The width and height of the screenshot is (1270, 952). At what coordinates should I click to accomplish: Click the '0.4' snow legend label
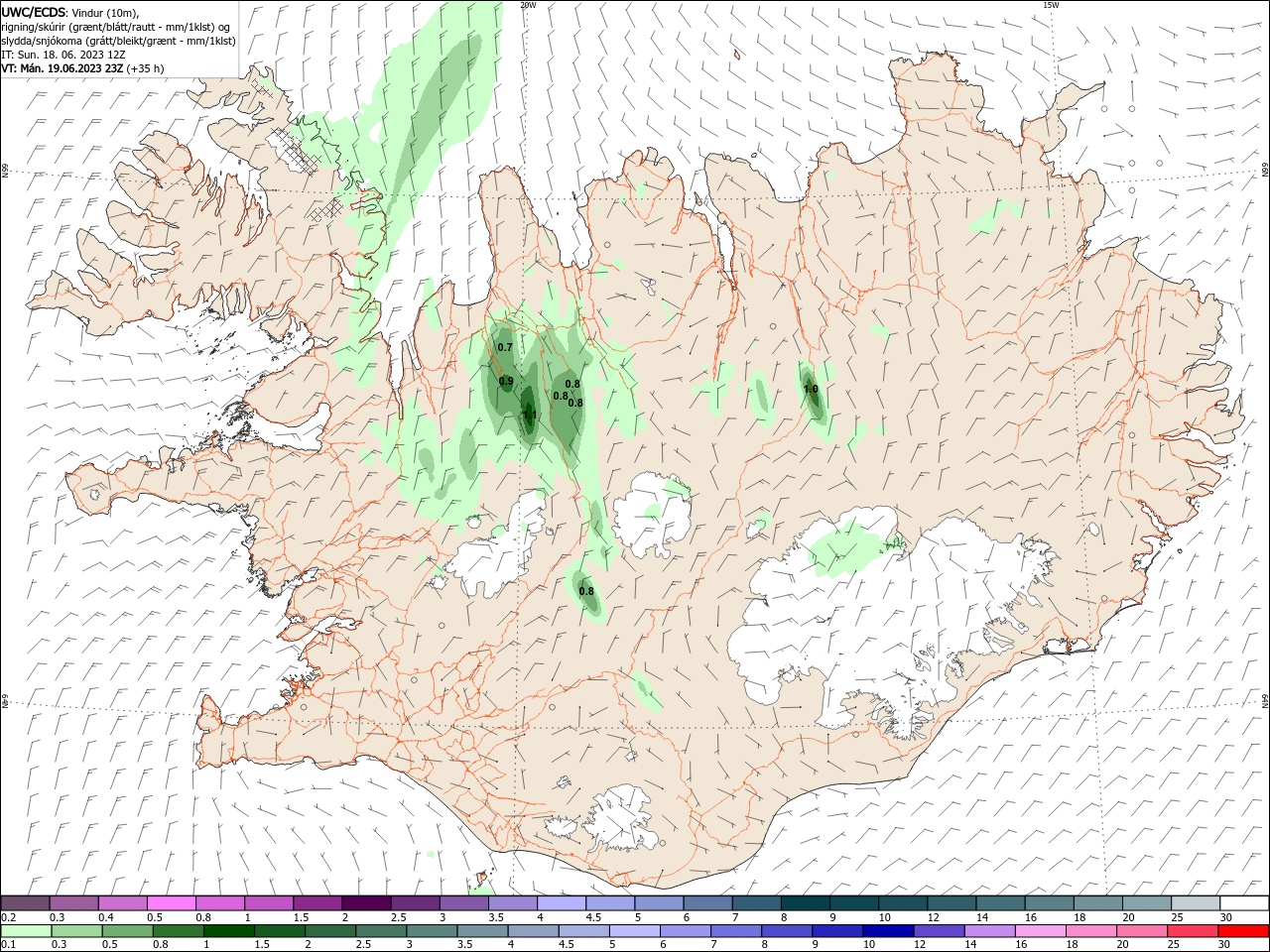click(106, 917)
